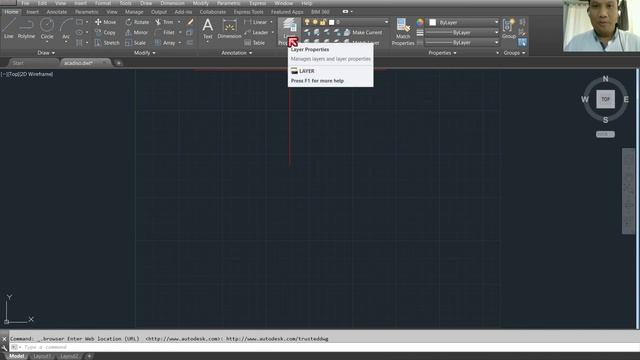The width and height of the screenshot is (640, 360).
Task: Toggle layer on/off lightbulb icon
Action: 307,22
